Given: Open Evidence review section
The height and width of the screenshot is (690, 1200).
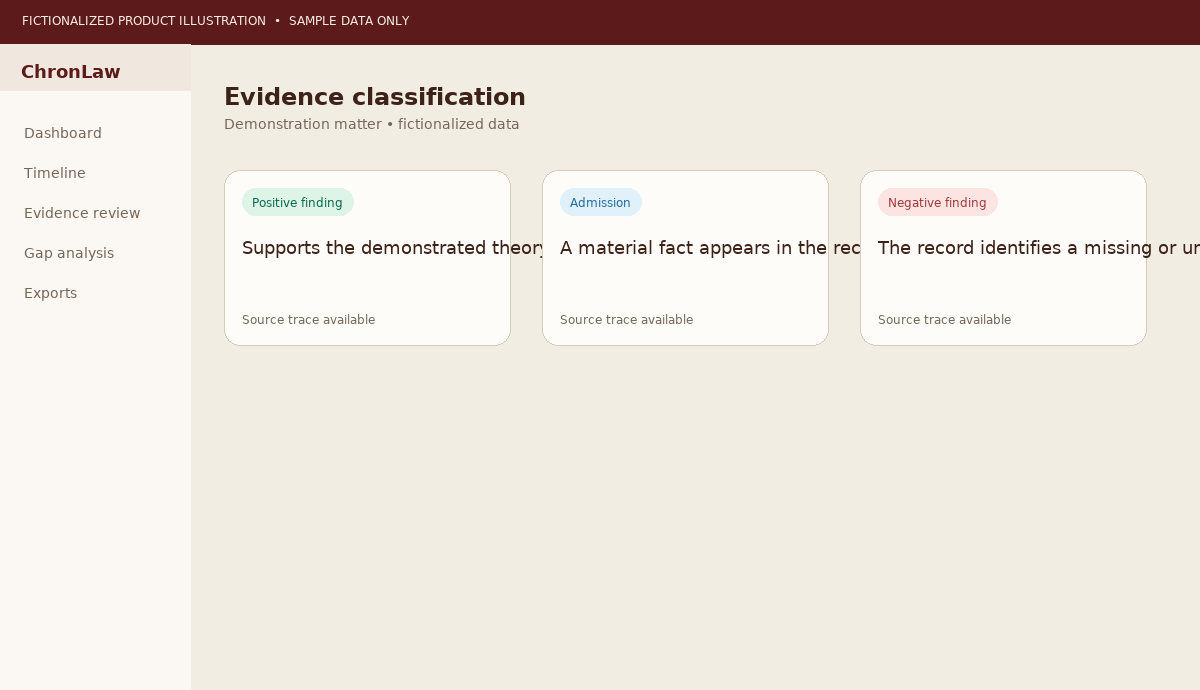Looking at the screenshot, I should 82,213.
